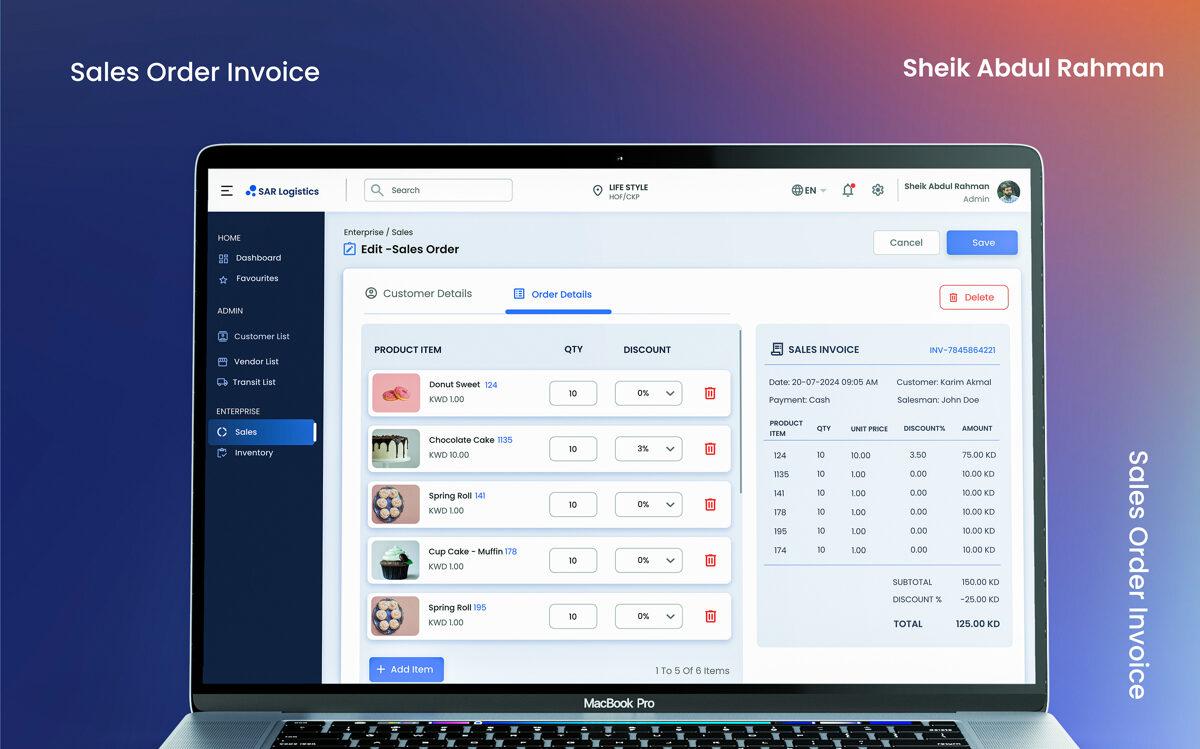1200x749 pixels.
Task: Remove Chocolate Cake using its trash icon
Action: point(710,449)
